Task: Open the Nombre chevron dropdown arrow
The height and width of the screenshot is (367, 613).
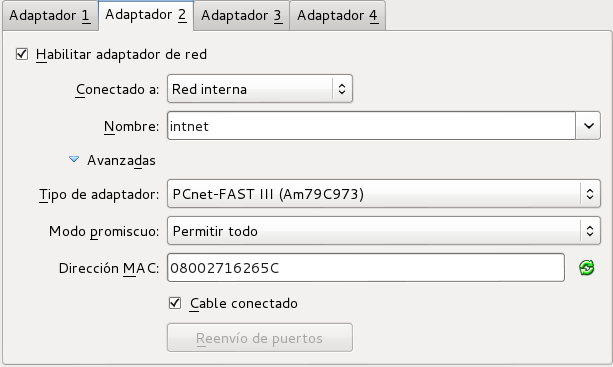Action: coord(588,126)
